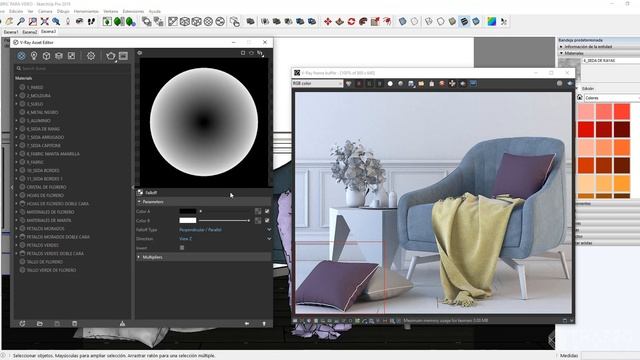The image size is (640, 360).
Task: Click the Color A texture slot button
Action: click(x=258, y=211)
